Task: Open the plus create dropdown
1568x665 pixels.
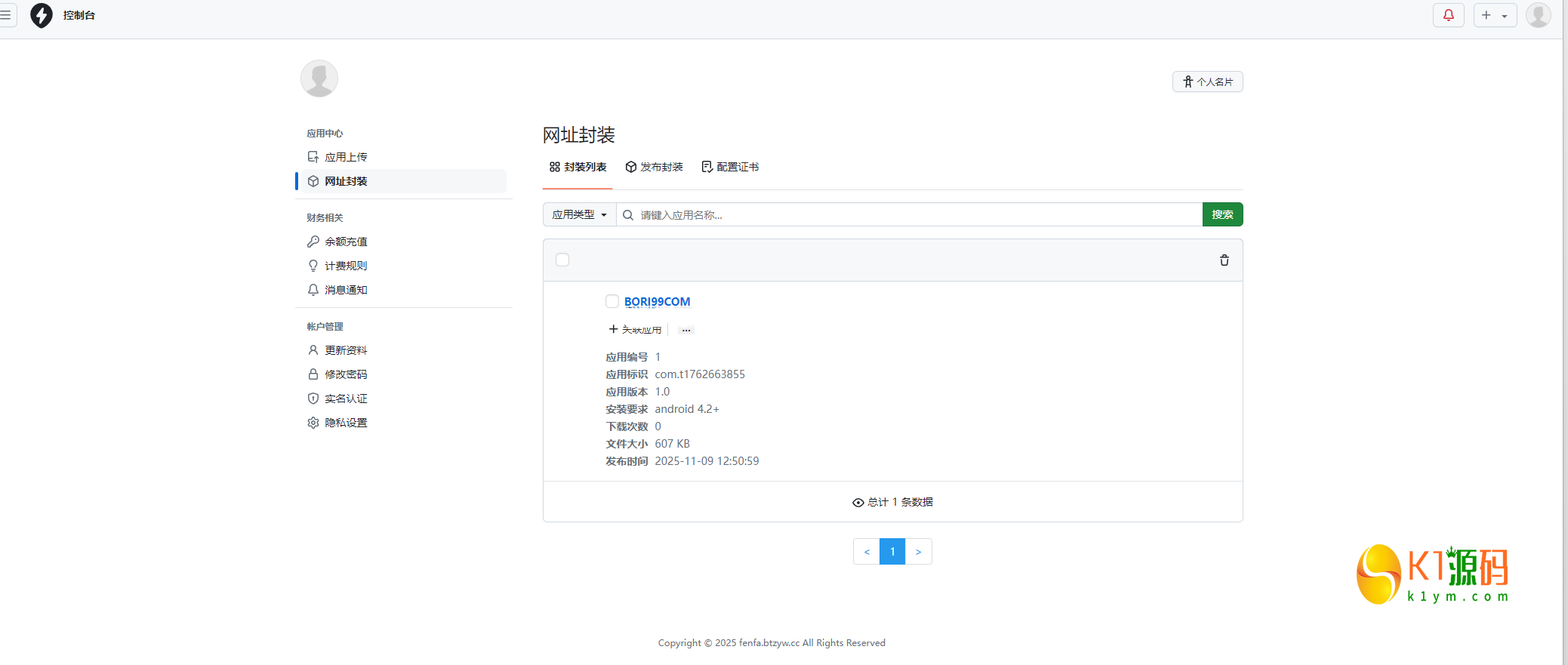Action: pyautogui.click(x=1494, y=15)
